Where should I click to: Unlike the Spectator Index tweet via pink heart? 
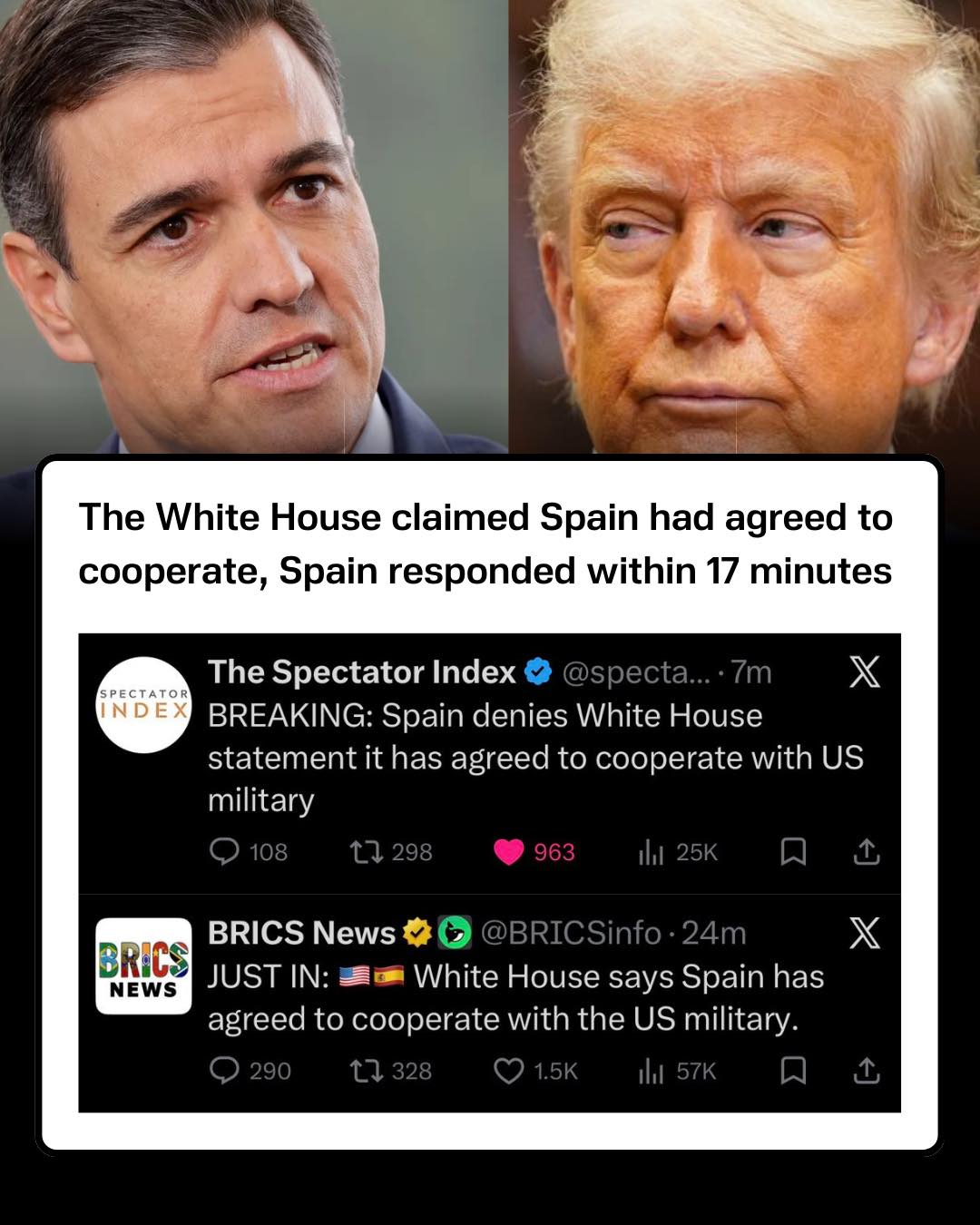[x=509, y=851]
